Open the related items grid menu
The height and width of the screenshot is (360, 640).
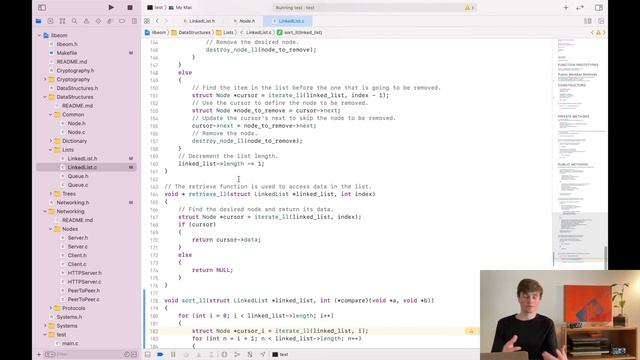(x=147, y=21)
